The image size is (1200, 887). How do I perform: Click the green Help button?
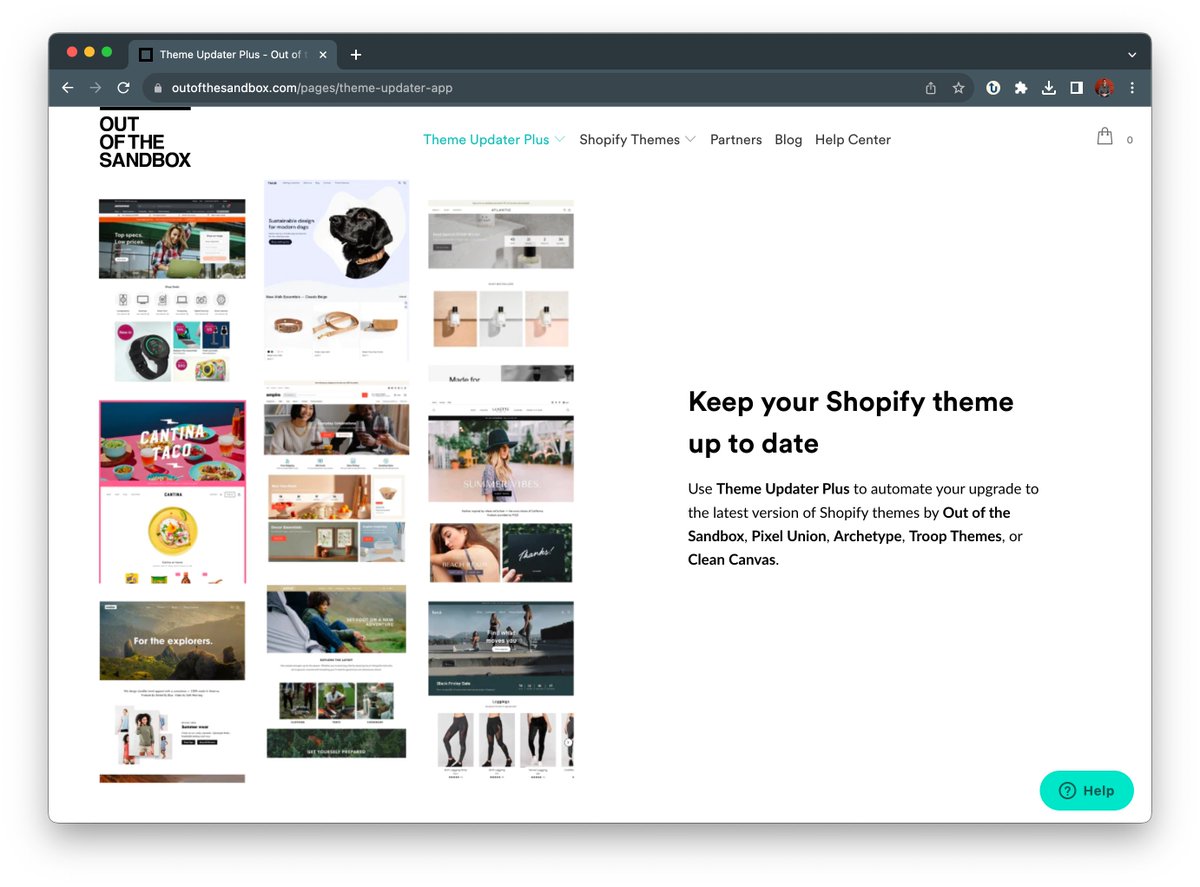pyautogui.click(x=1087, y=790)
